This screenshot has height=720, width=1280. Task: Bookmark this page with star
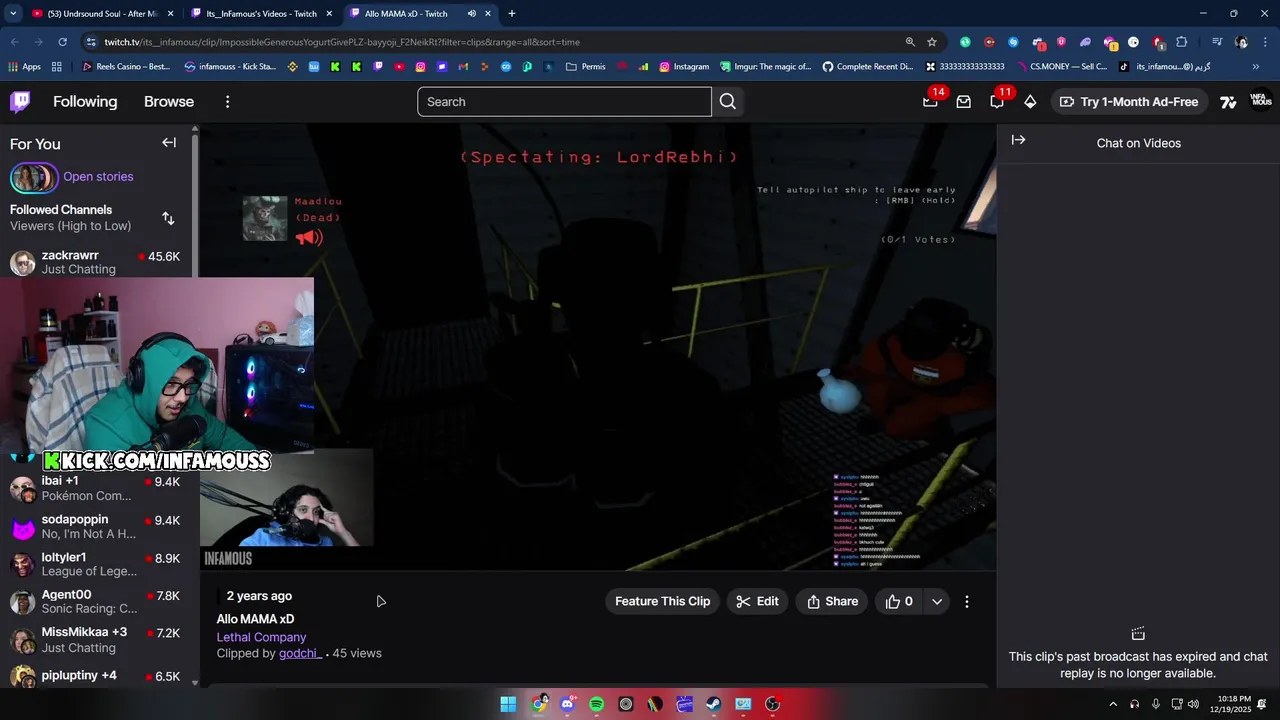(x=932, y=42)
